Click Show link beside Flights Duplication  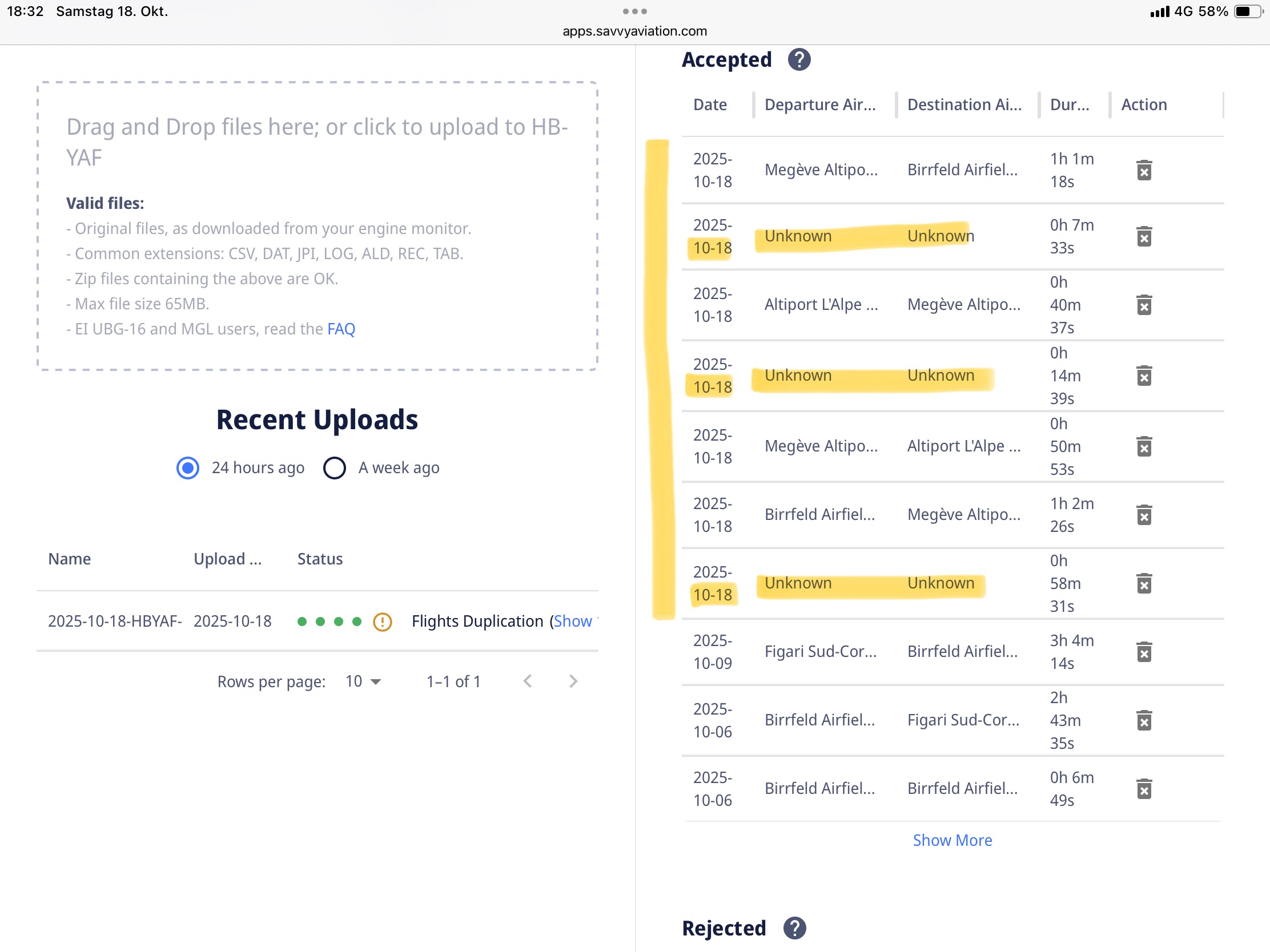tap(572, 621)
